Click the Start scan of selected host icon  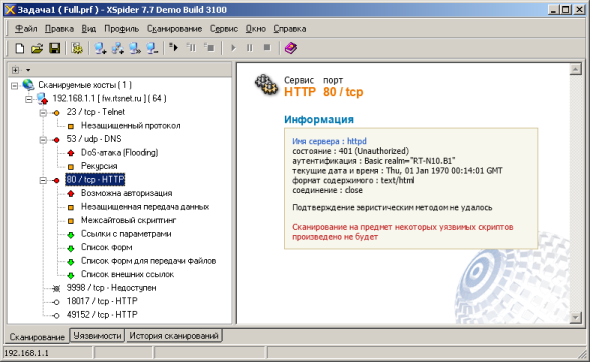pyautogui.click(x=173, y=47)
